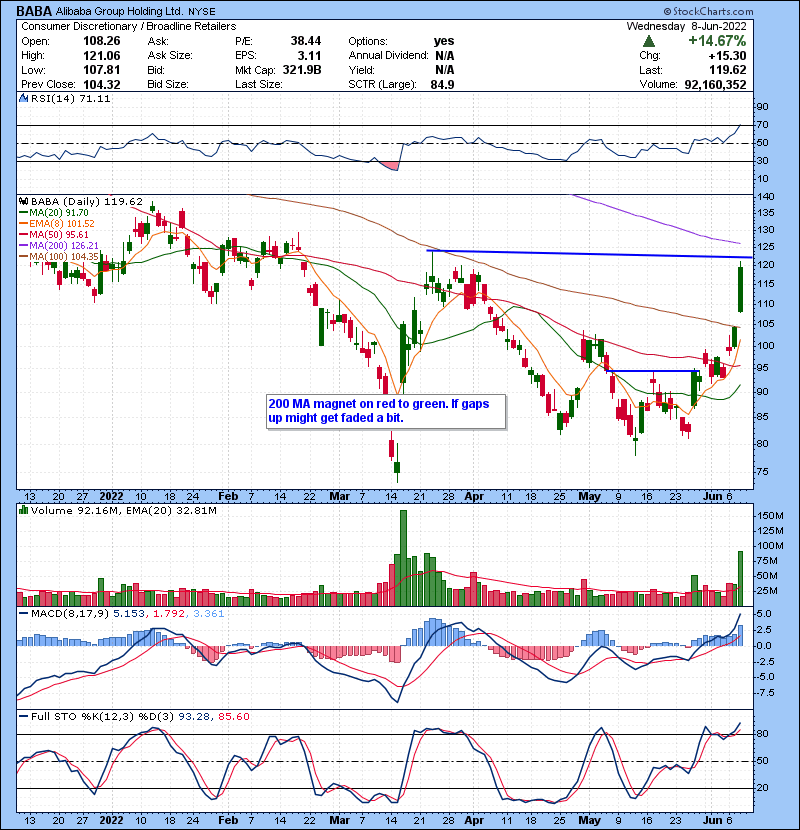Click the Last price value 119.62
The height and width of the screenshot is (830, 800).
click(x=728, y=70)
